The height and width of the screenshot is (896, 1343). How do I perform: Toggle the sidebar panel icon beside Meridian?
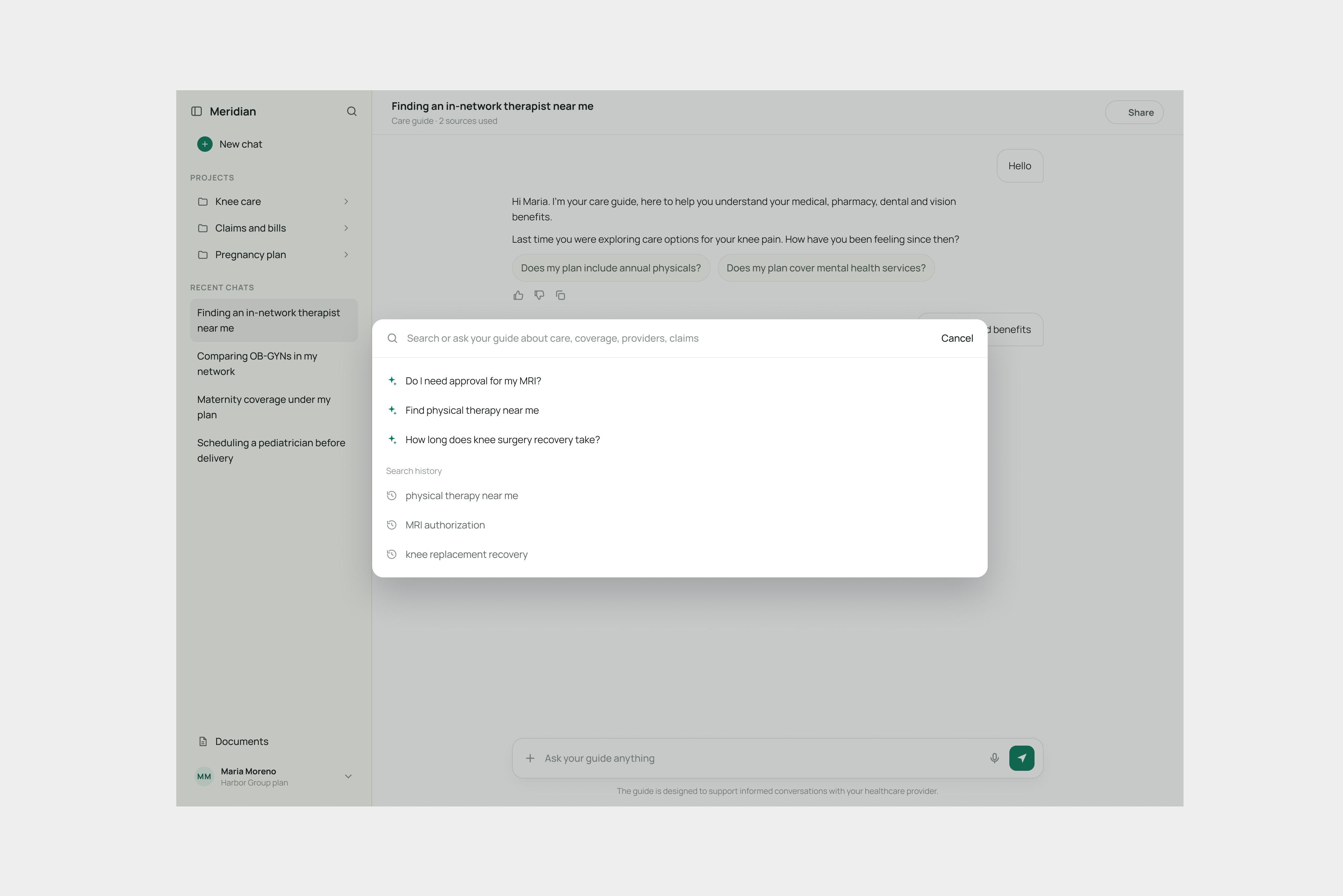(x=196, y=112)
